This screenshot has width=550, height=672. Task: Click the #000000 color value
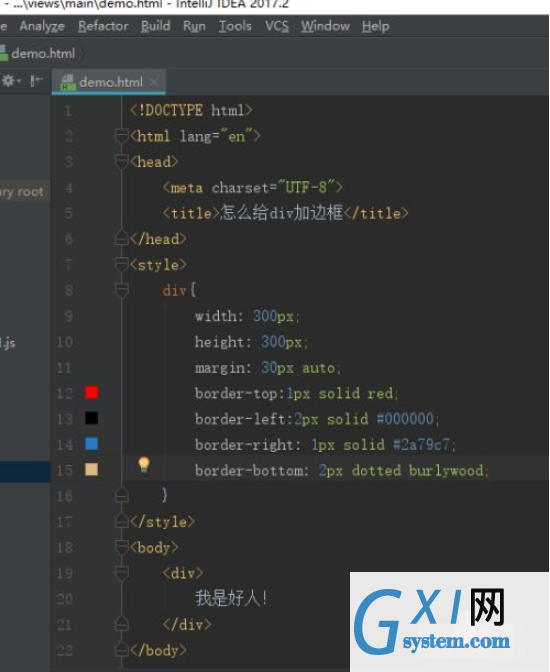point(405,419)
